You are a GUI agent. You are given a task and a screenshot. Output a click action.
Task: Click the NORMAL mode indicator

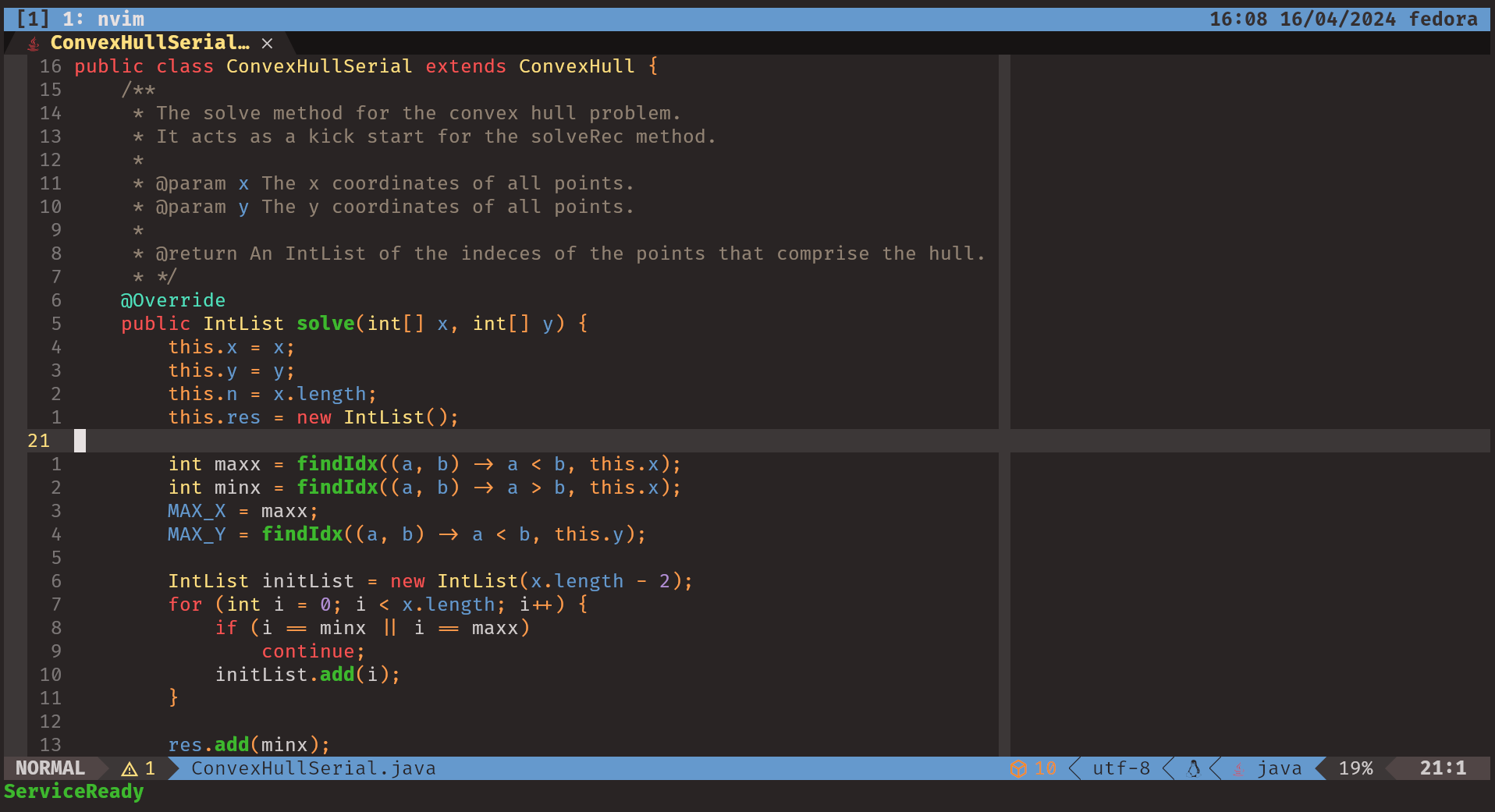coord(50,768)
